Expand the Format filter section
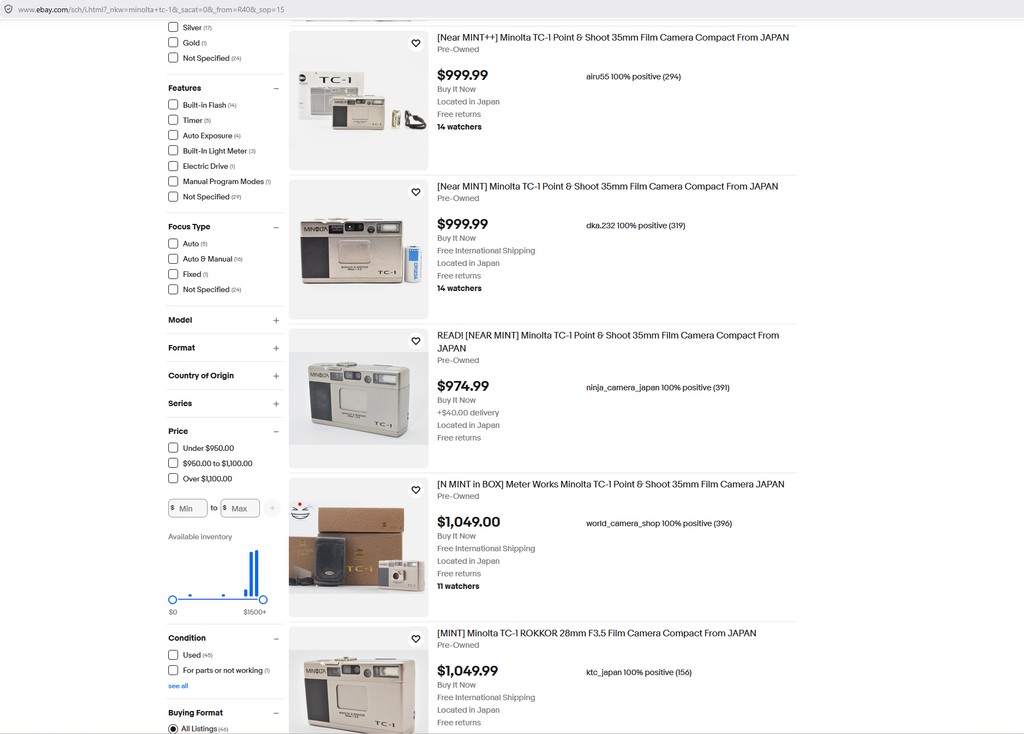 (x=276, y=348)
